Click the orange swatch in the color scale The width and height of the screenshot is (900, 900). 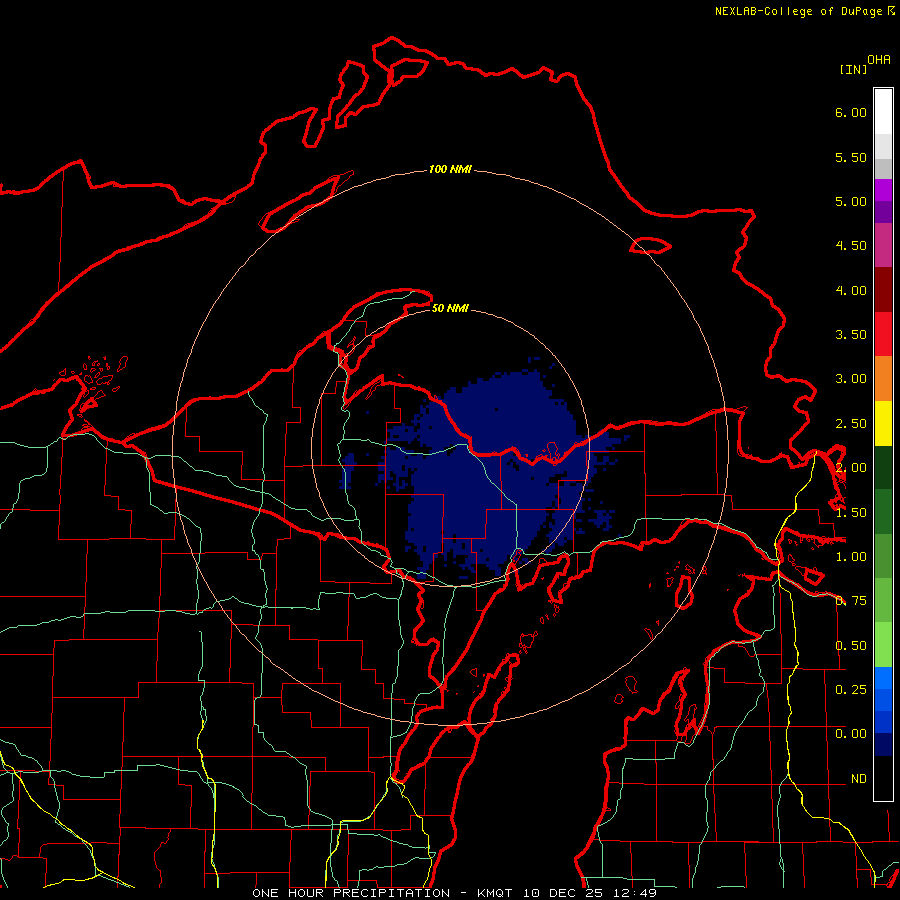pos(883,379)
